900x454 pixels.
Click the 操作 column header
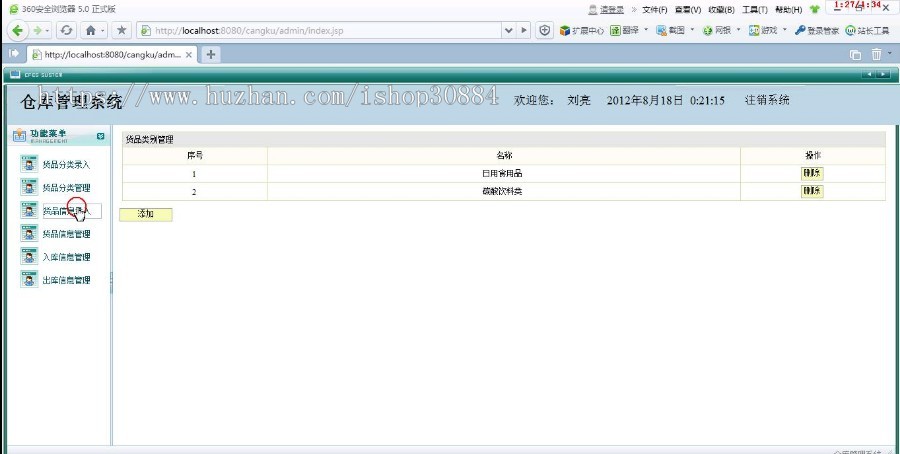tap(813, 156)
